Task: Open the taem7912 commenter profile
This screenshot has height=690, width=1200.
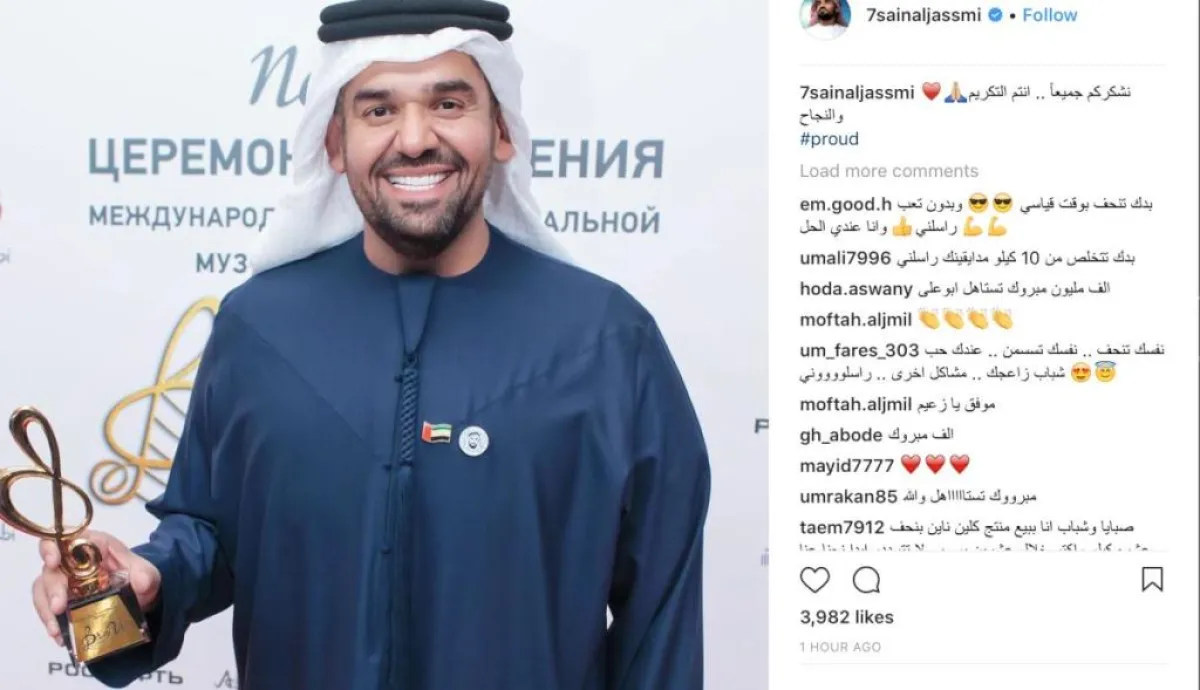Action: (842, 527)
